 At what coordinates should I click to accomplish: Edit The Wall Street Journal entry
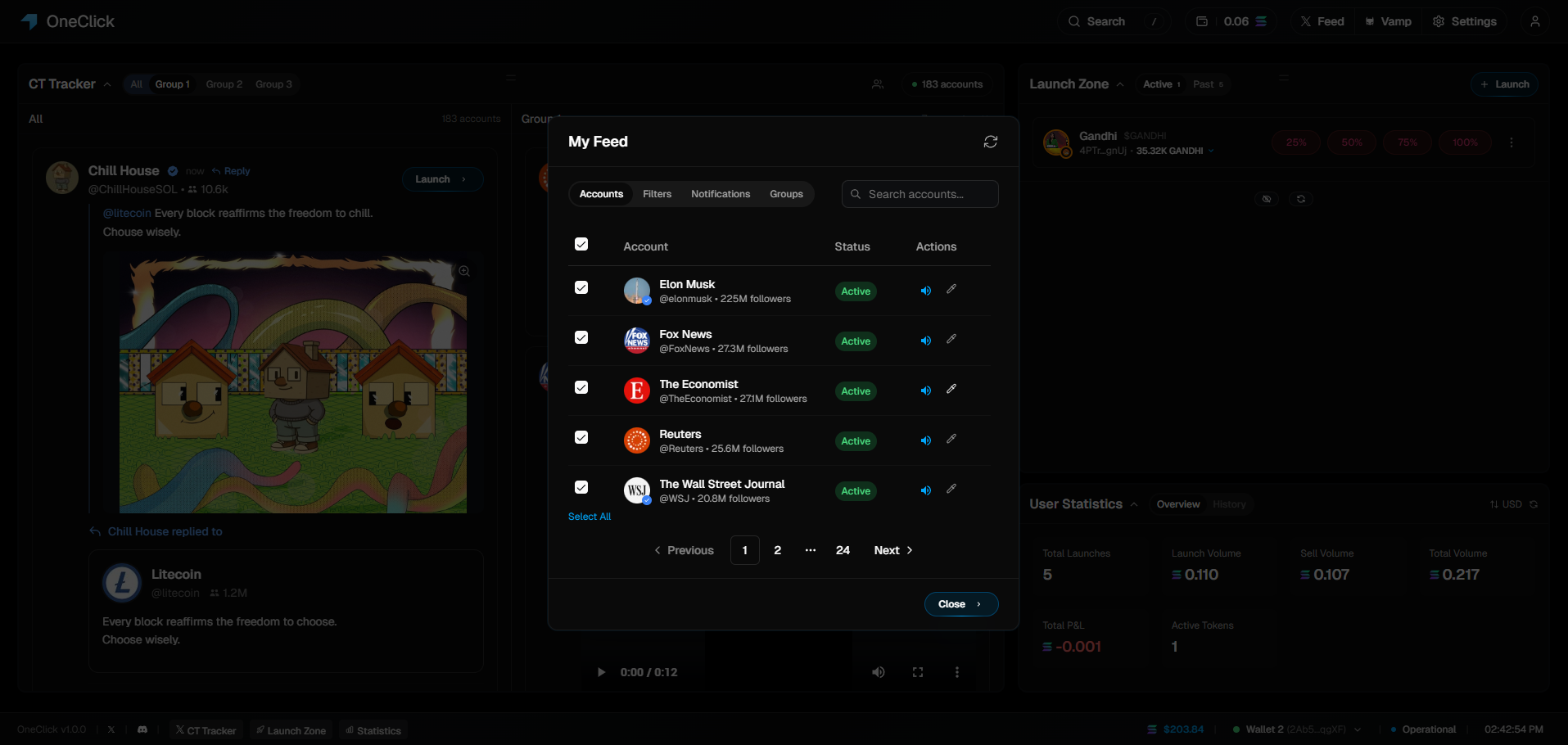(951, 489)
